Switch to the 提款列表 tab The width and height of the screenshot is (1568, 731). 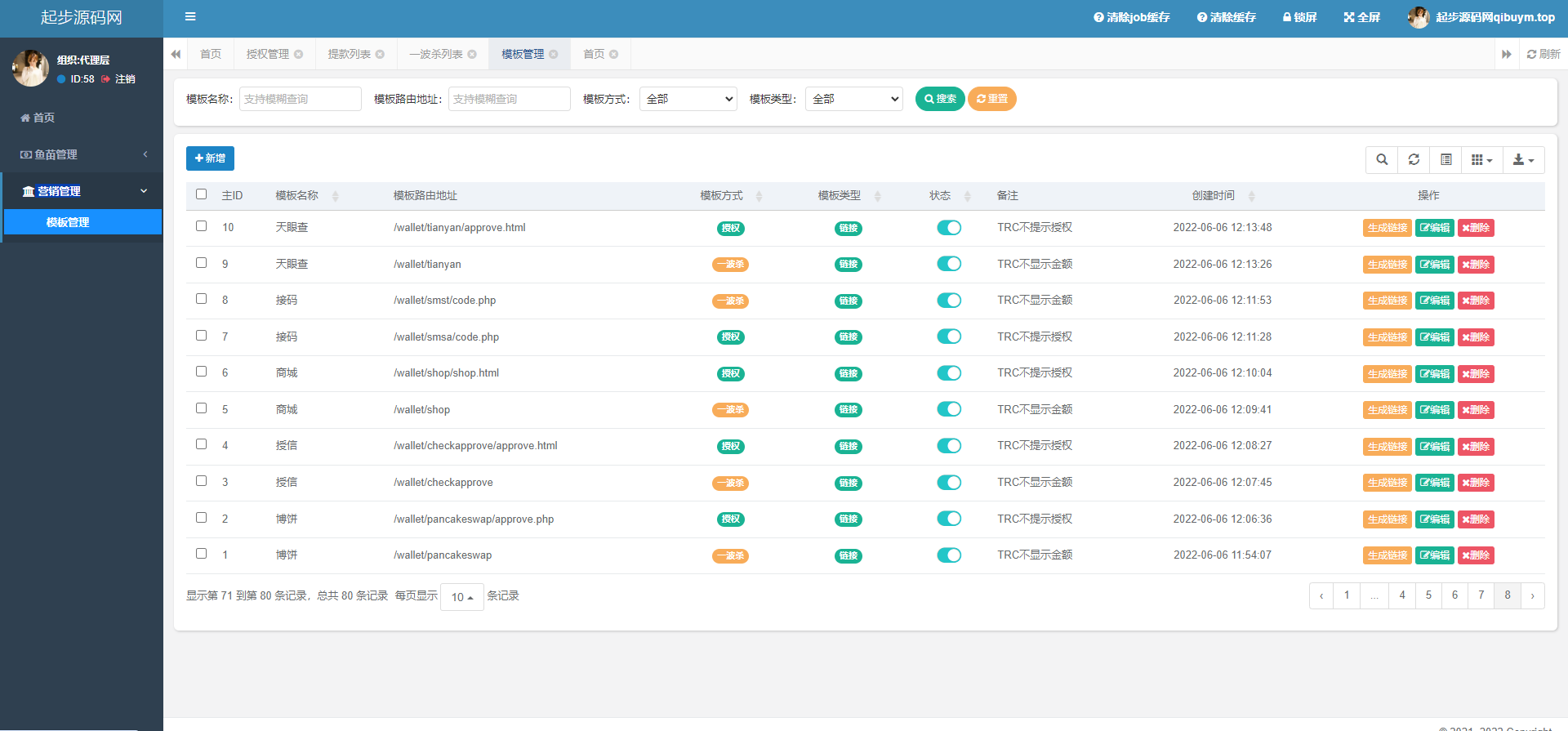pos(349,55)
